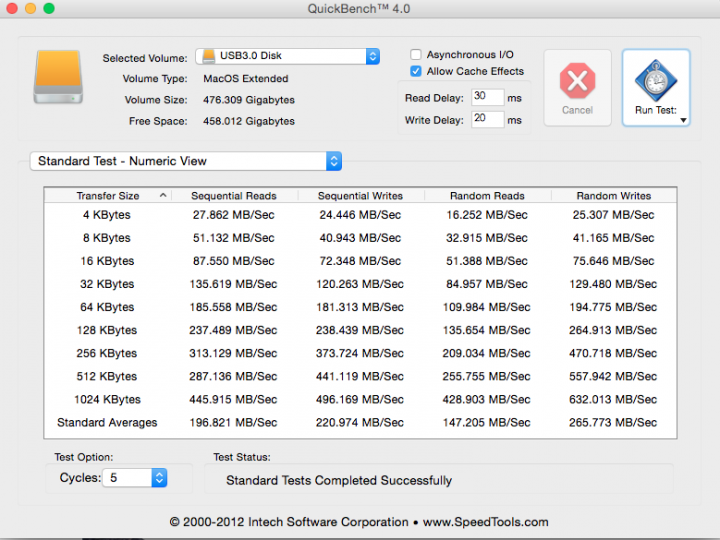This screenshot has width=720, height=540.
Task: Select the 1024 KBytes result row
Action: 360,400
